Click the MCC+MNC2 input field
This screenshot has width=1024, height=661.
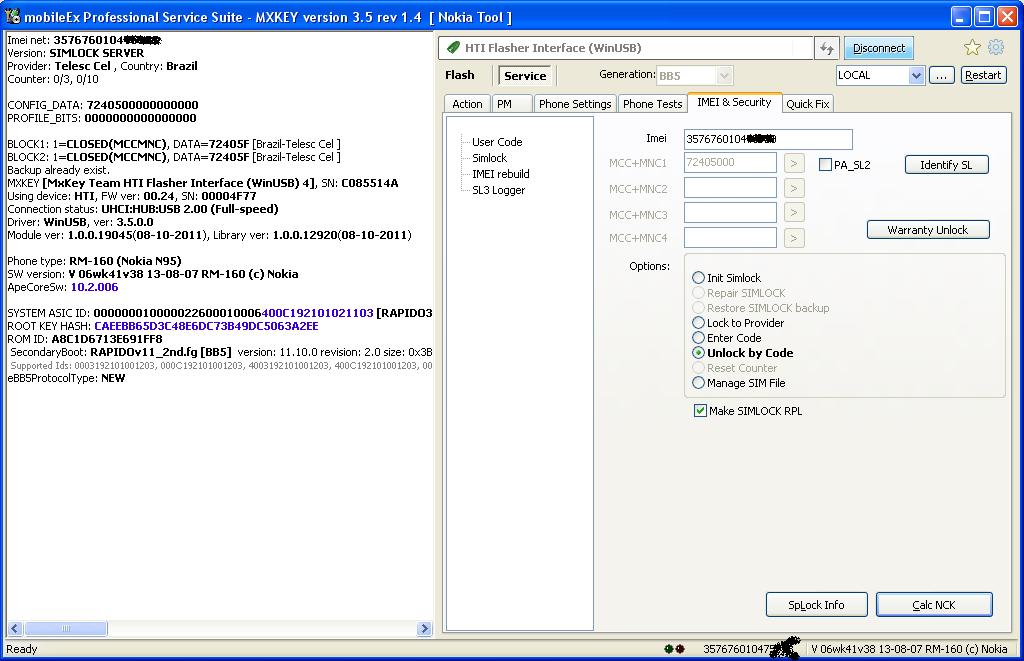pyautogui.click(x=730, y=189)
